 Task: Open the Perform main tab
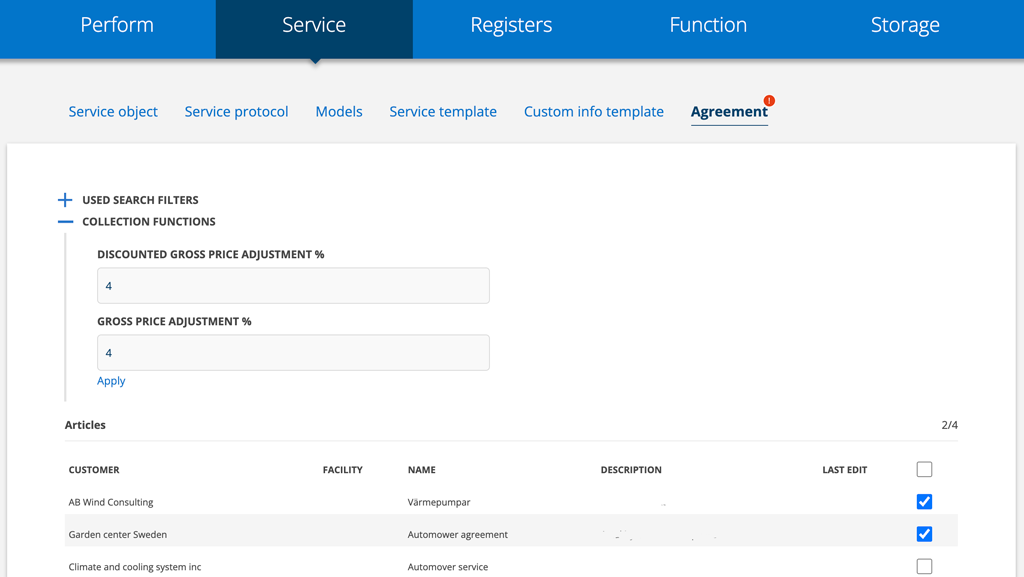(x=117, y=26)
